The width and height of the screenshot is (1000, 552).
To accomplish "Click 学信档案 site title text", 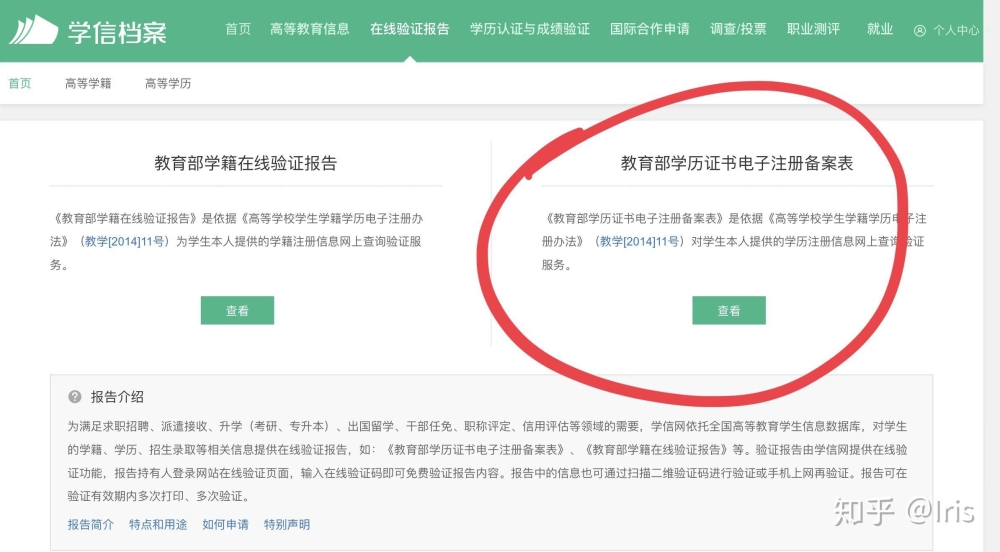I will tap(117, 32).
